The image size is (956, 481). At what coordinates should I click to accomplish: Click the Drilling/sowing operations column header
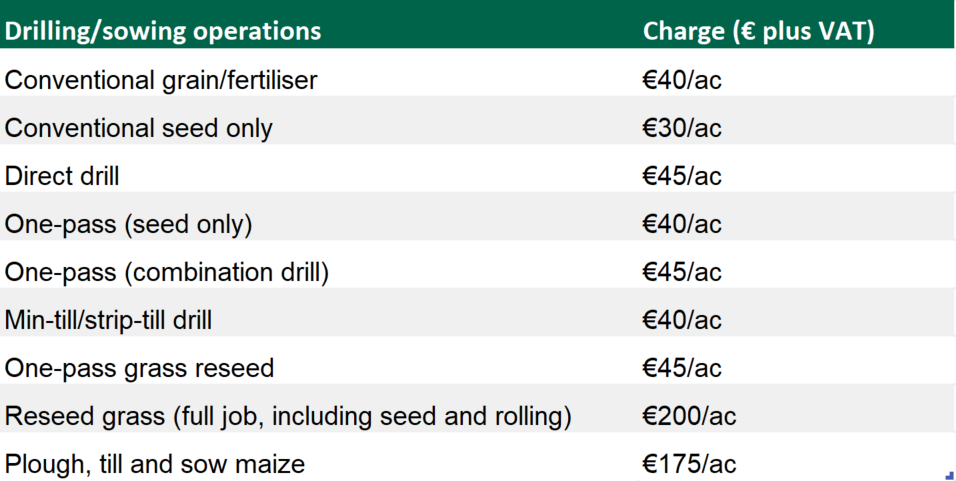click(x=163, y=31)
